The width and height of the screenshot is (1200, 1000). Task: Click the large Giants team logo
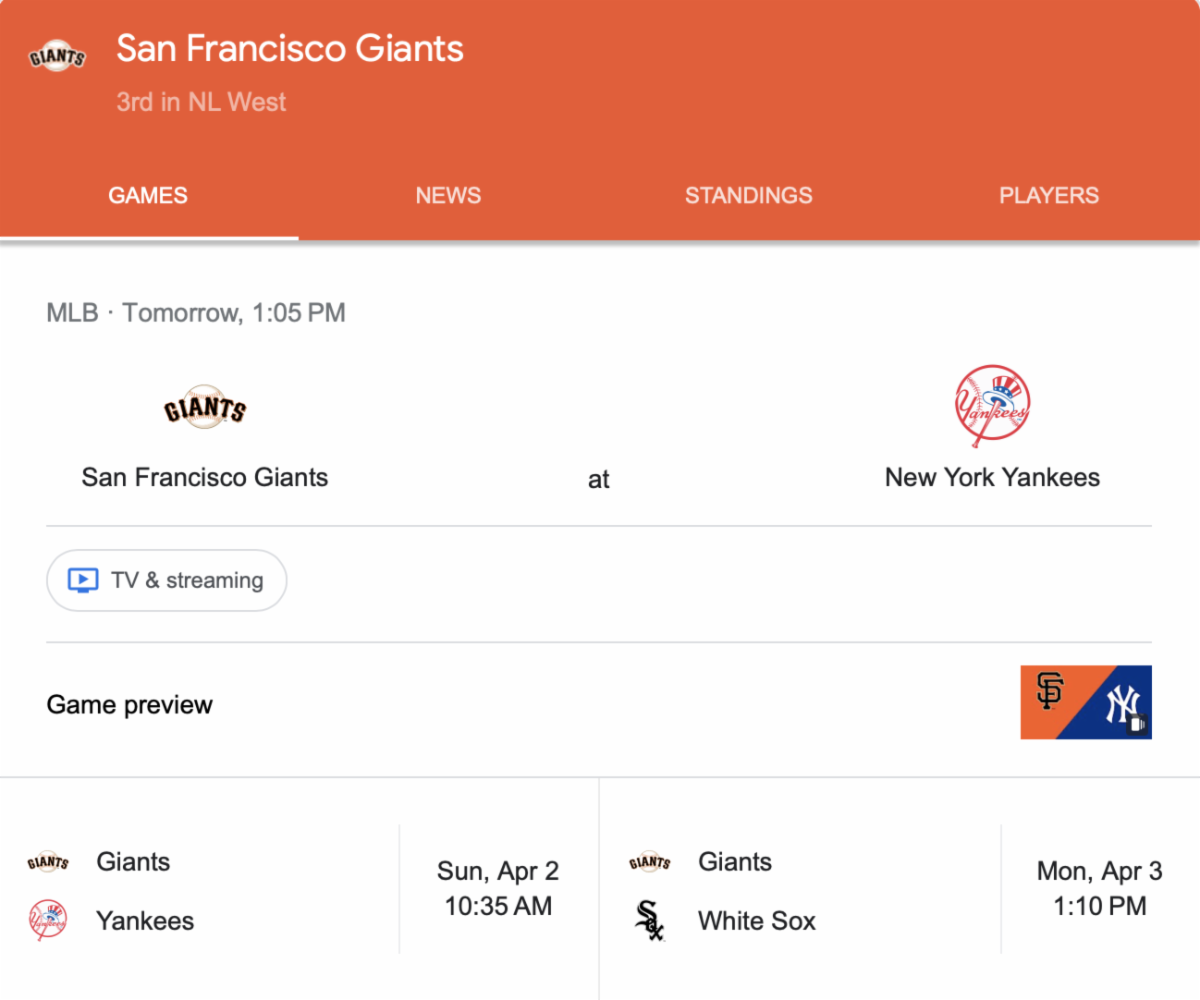point(205,408)
